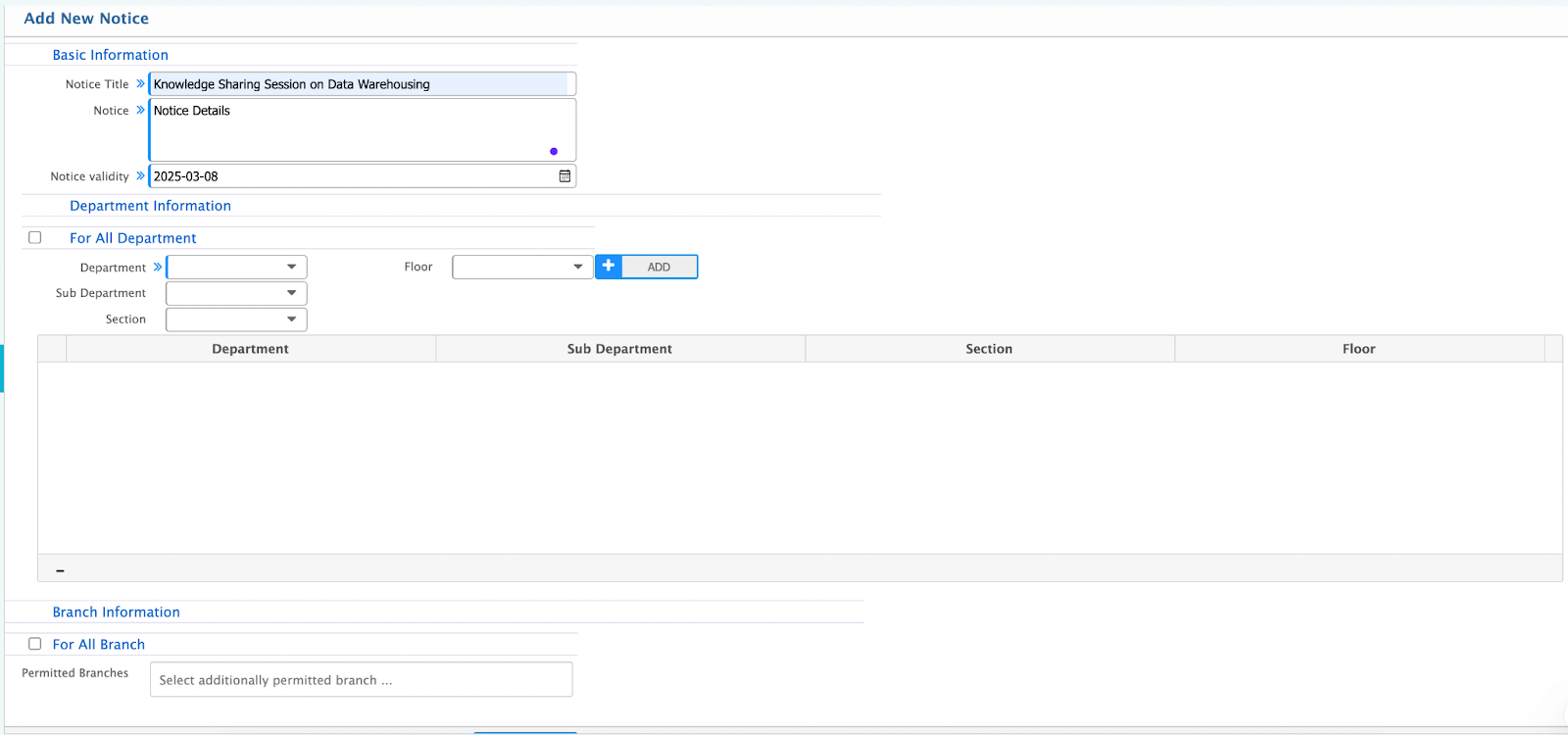Click the Floor column header
The image size is (1568, 735).
point(1358,349)
